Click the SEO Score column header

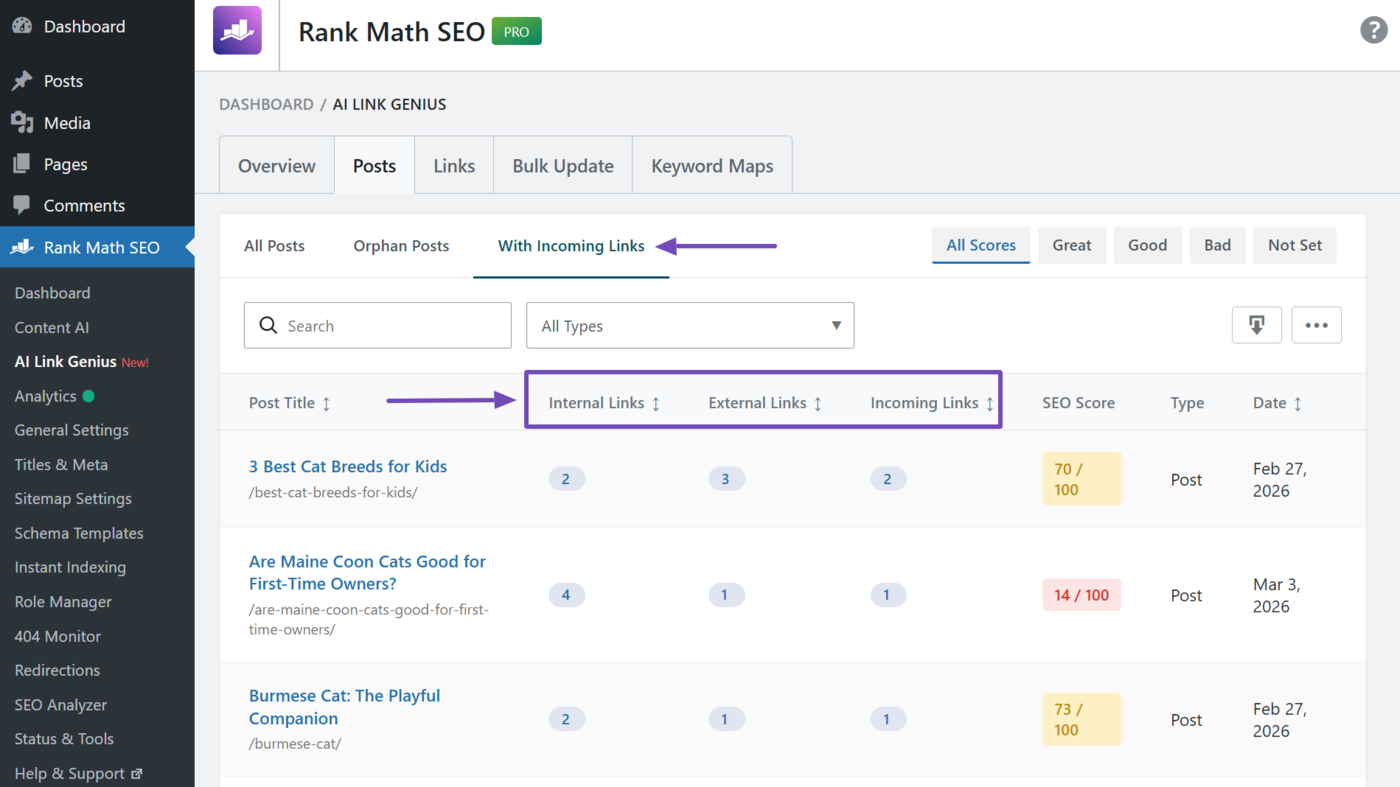[1078, 404]
